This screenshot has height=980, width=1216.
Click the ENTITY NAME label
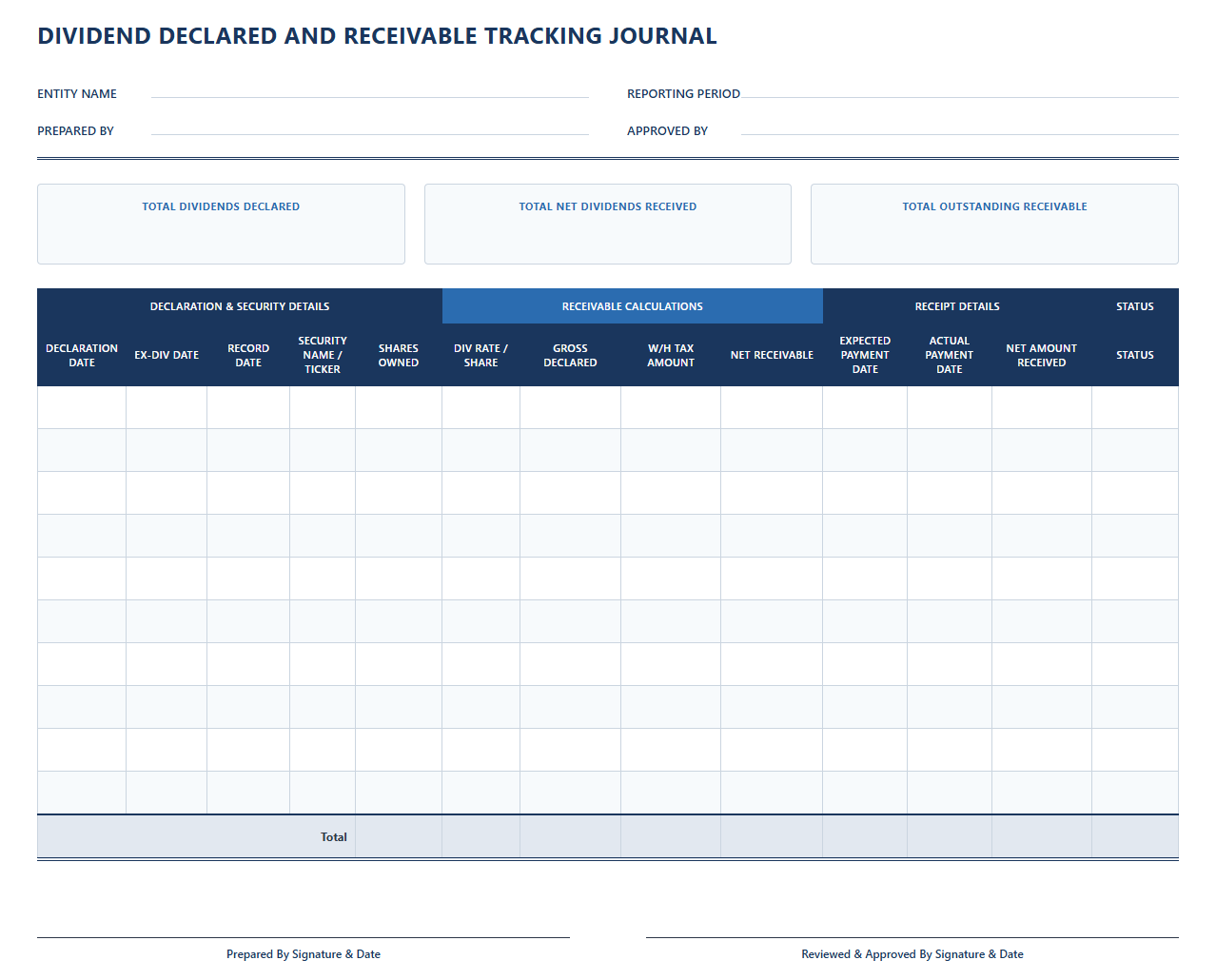click(x=77, y=93)
